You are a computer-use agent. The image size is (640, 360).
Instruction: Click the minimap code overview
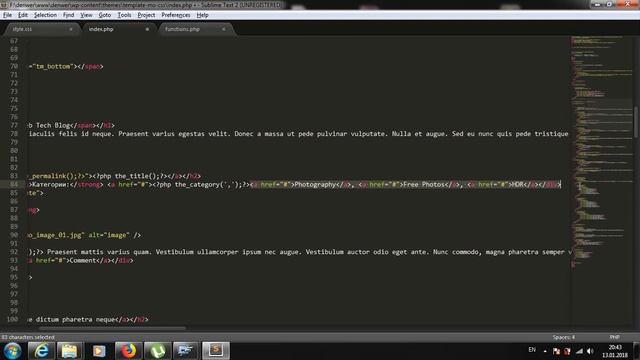click(601, 153)
